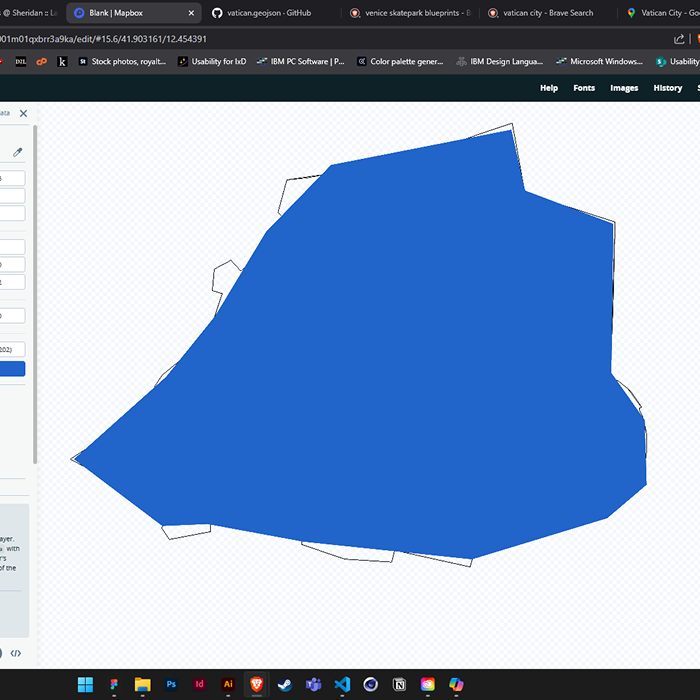
Task: Launch InDesign from the taskbar
Action: (200, 684)
